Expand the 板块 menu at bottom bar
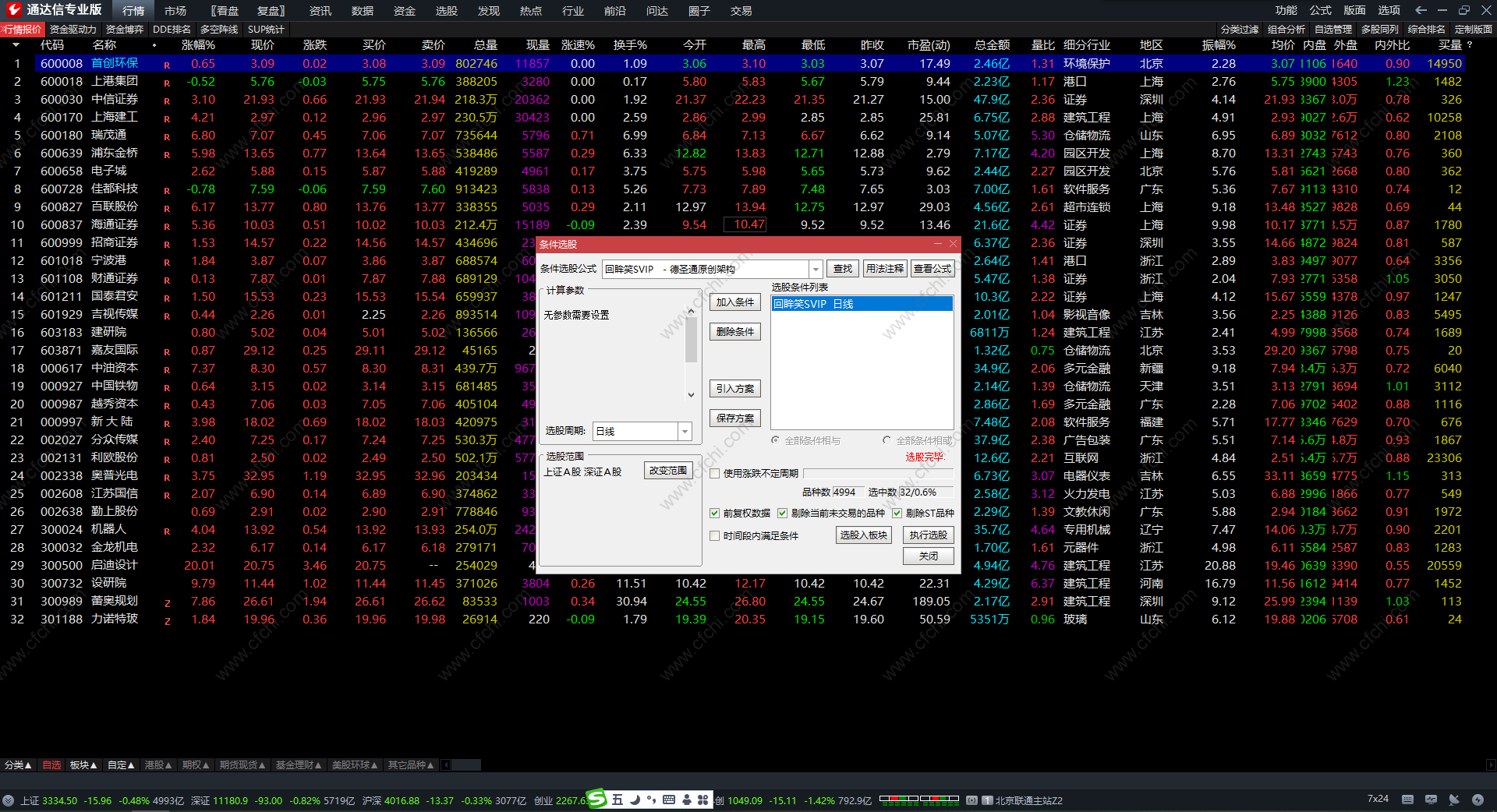Screen dimensions: 1497x812 point(83,765)
